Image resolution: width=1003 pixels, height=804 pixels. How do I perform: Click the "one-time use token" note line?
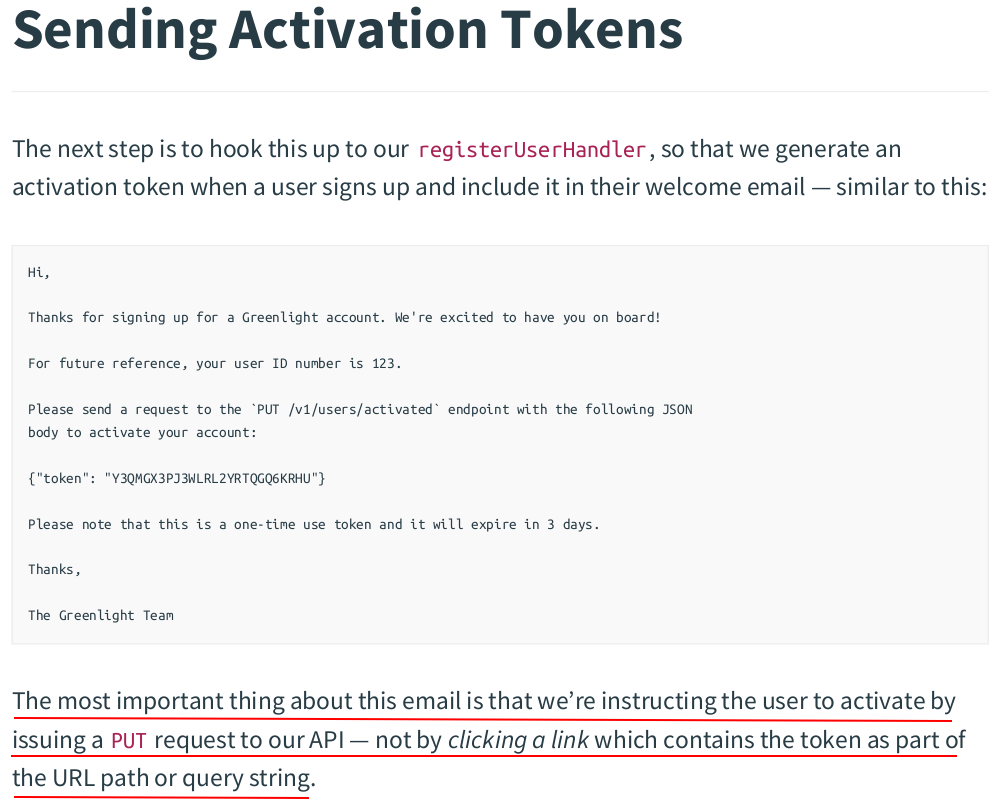tap(313, 524)
